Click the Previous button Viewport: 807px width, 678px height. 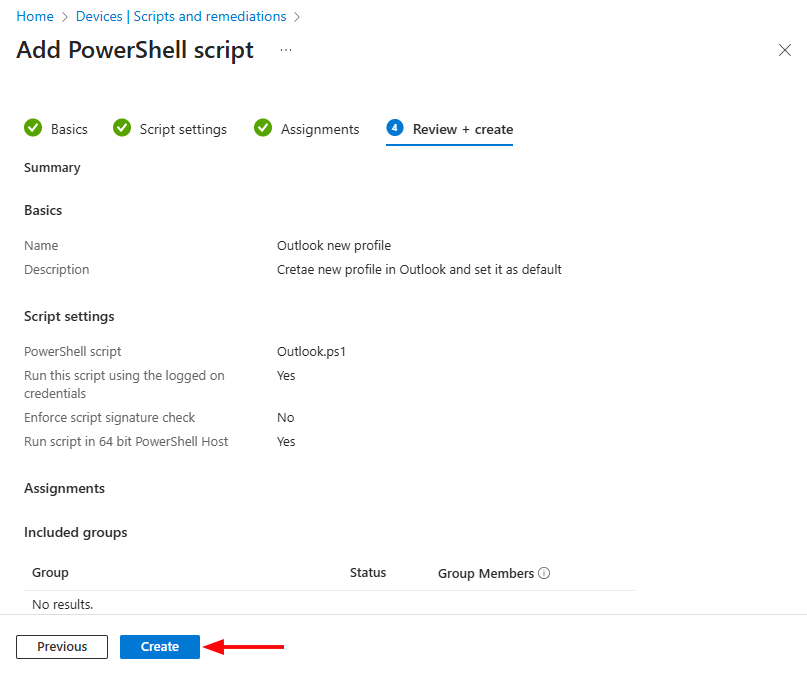point(62,647)
